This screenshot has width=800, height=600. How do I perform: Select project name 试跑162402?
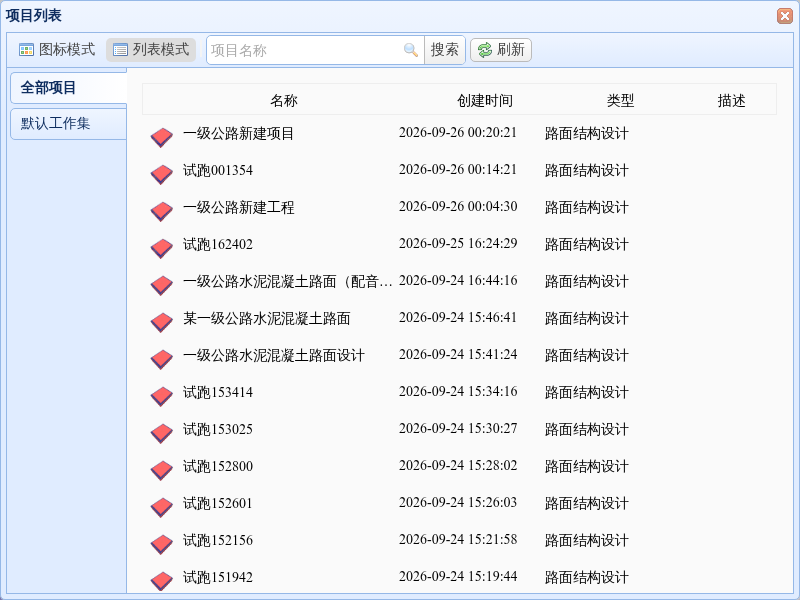(218, 244)
